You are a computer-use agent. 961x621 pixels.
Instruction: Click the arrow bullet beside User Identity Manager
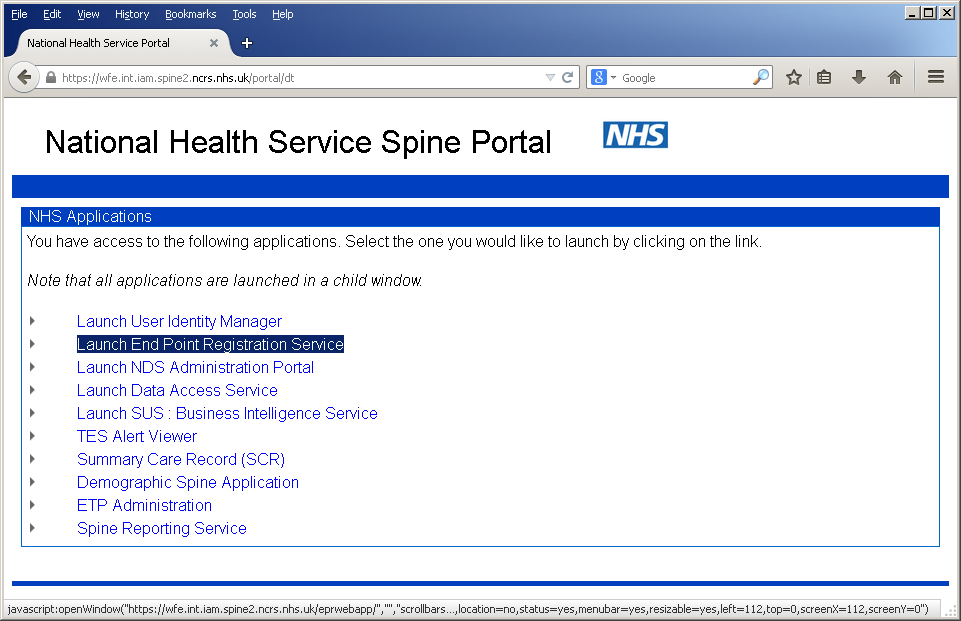[x=32, y=321]
